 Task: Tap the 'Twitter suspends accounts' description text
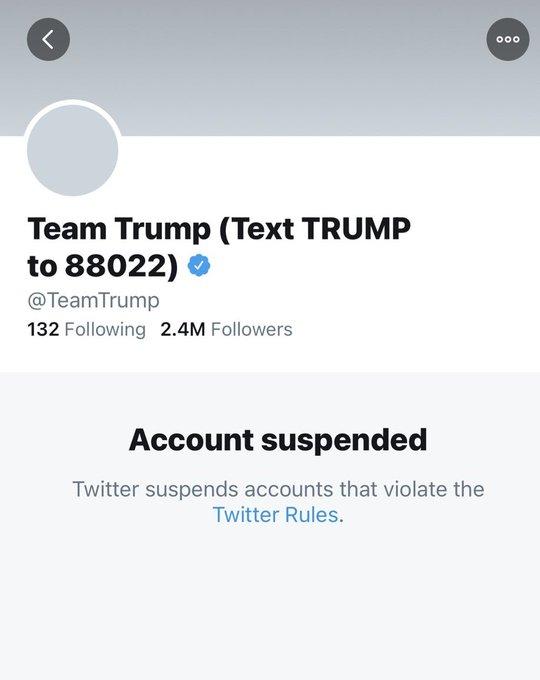point(278,502)
